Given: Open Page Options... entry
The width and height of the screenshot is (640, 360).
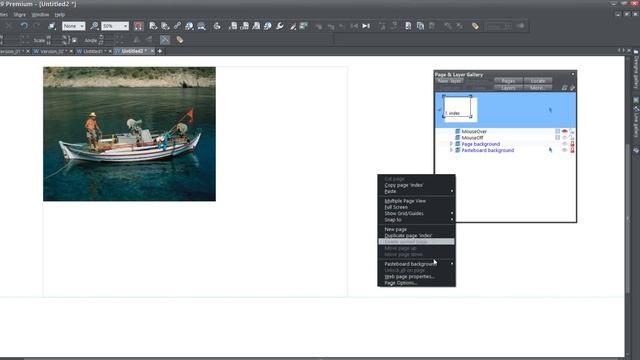Looking at the screenshot, I should pos(416,283).
